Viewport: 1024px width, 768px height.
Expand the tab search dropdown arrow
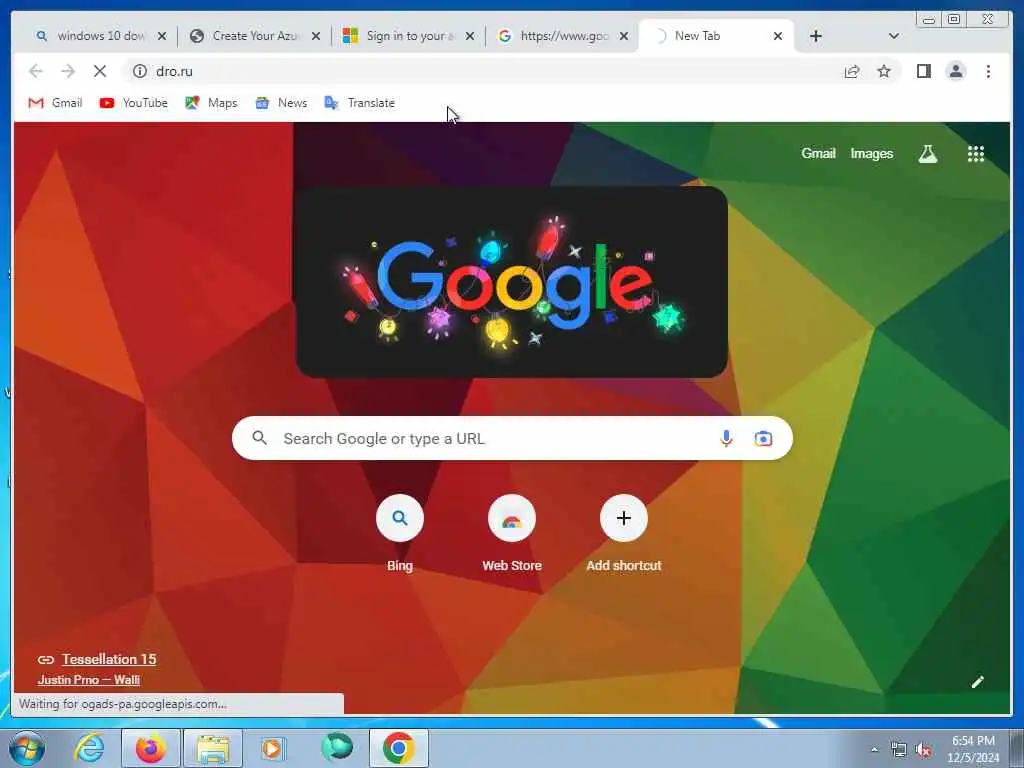[894, 36]
